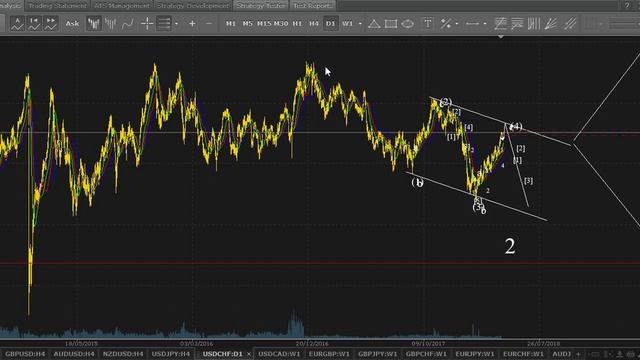The width and height of the screenshot is (640, 360).
Task: Add a new chart tab with plus
Action: click(578, 354)
